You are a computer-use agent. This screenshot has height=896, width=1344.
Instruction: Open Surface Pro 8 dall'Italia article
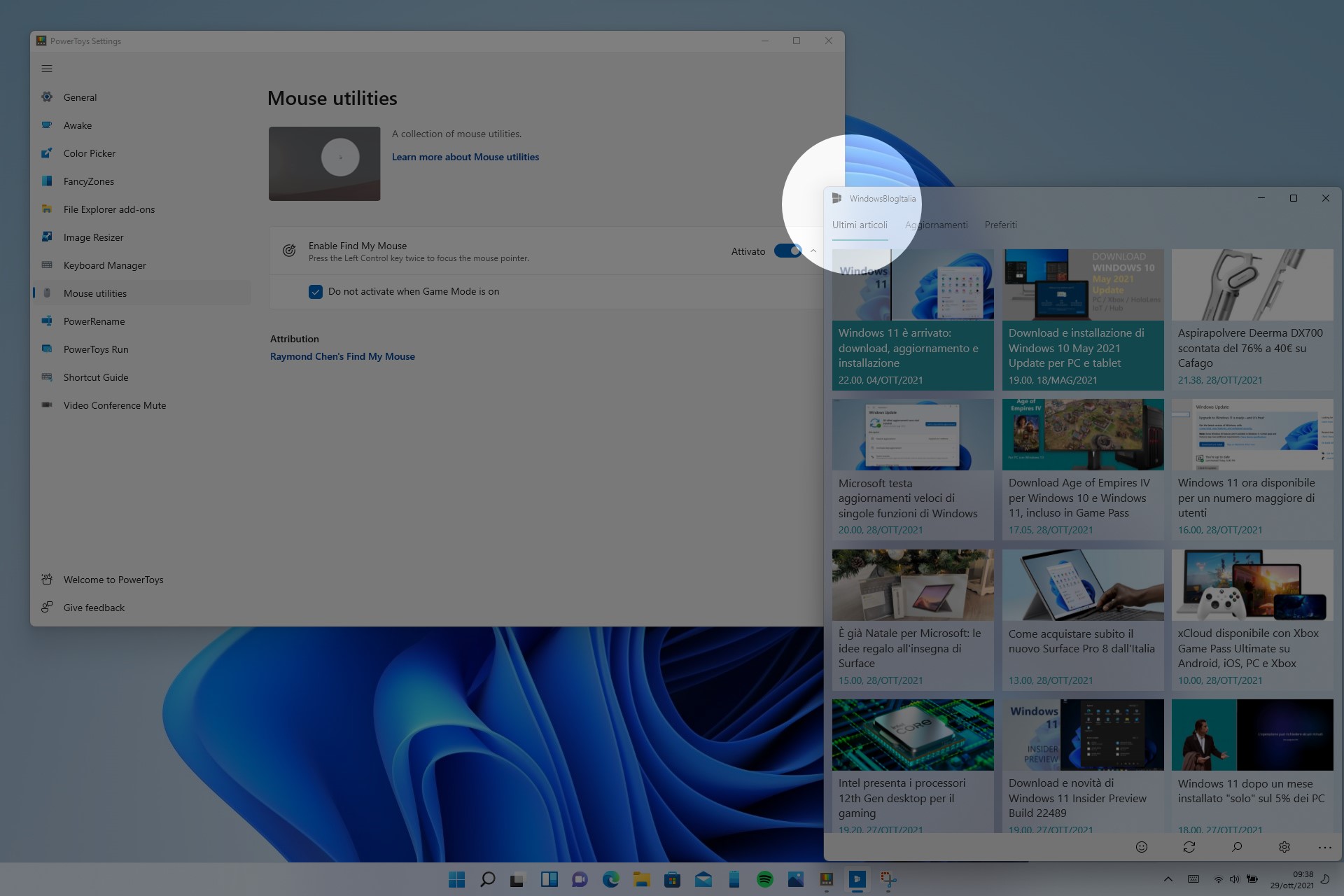point(1083,620)
